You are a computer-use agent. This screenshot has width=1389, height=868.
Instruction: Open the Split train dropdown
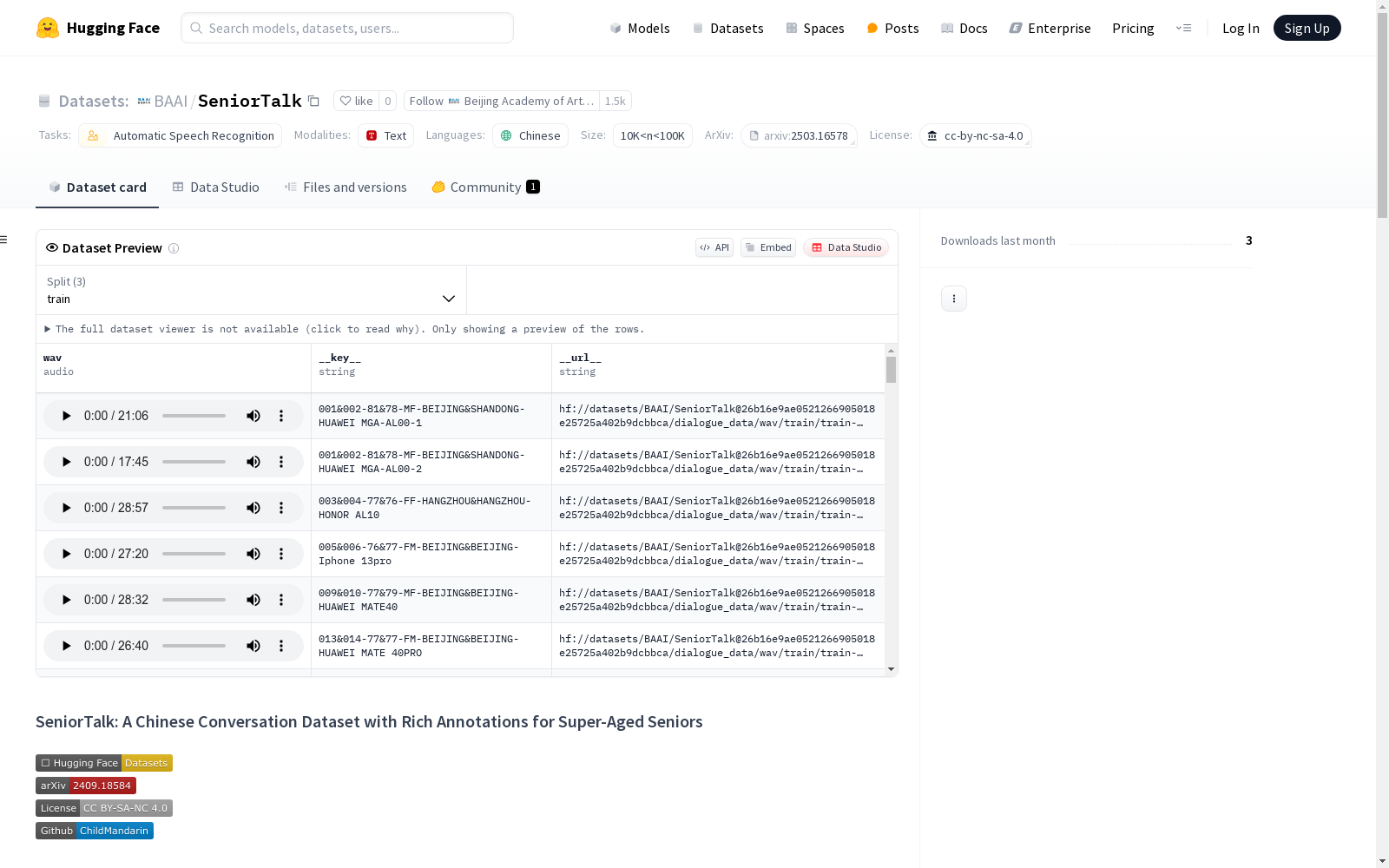click(251, 290)
